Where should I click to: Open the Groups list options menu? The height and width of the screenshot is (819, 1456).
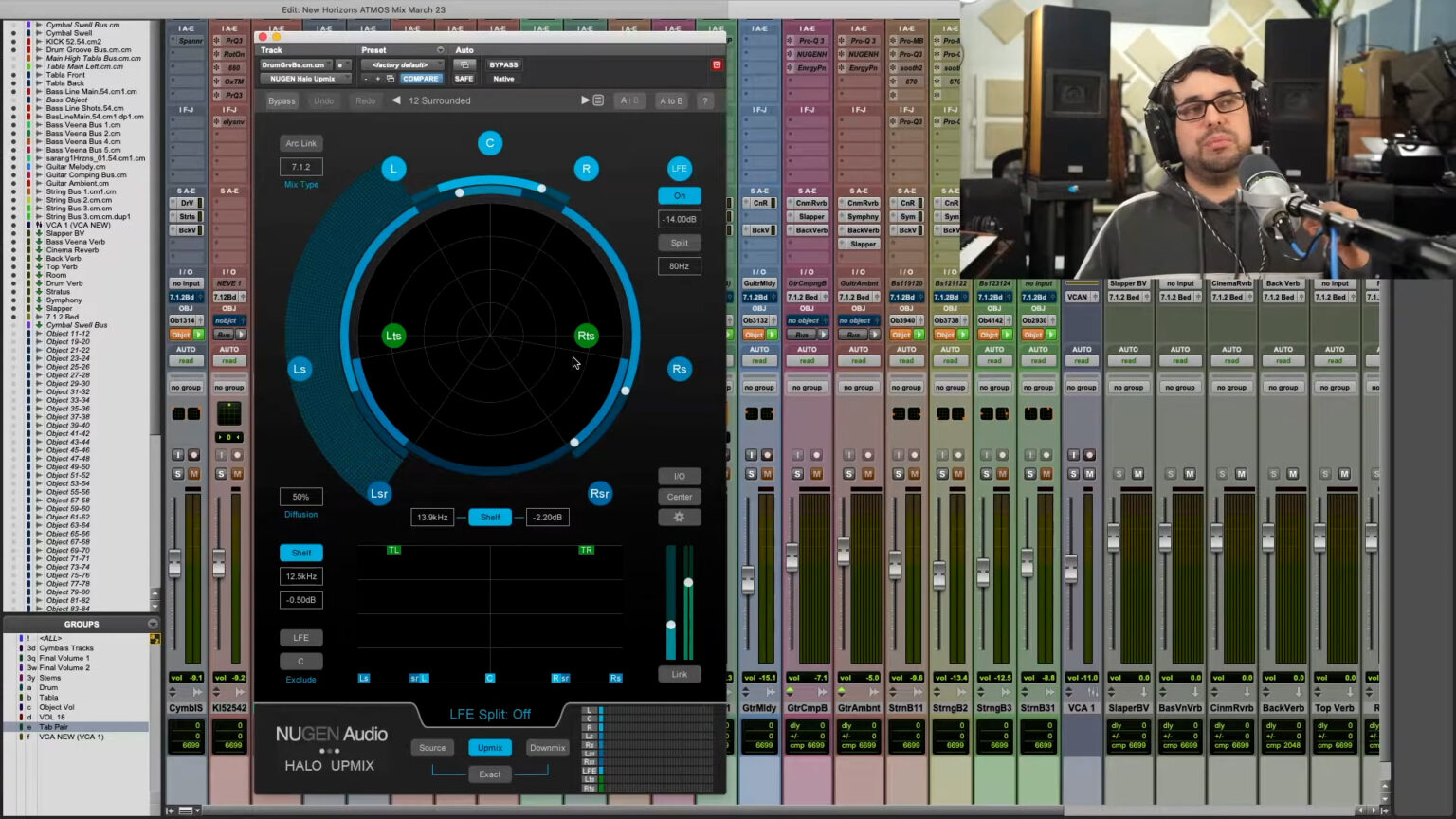153,624
